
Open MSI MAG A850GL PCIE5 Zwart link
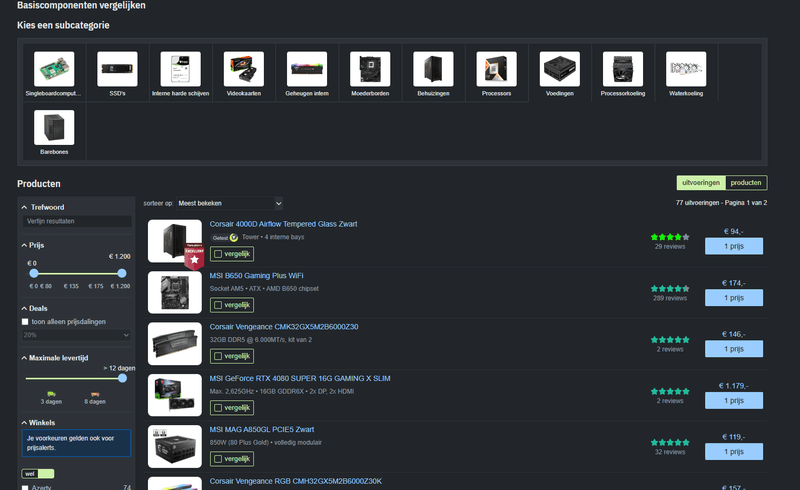coord(262,429)
